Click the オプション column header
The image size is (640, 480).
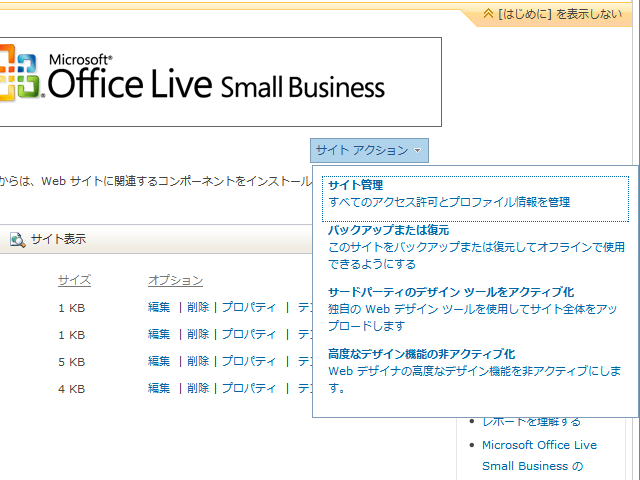pos(176,280)
